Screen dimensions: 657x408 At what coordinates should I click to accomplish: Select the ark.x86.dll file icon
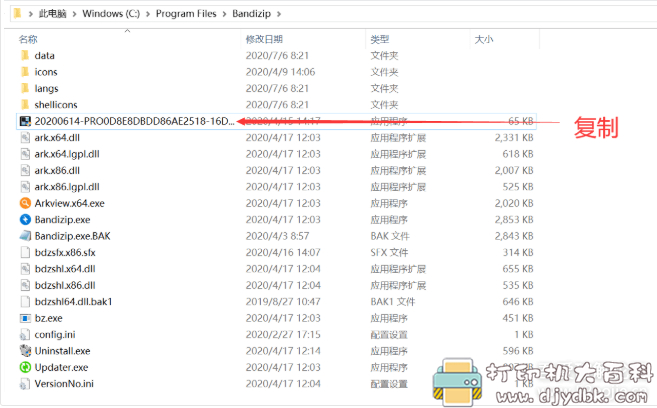25,170
